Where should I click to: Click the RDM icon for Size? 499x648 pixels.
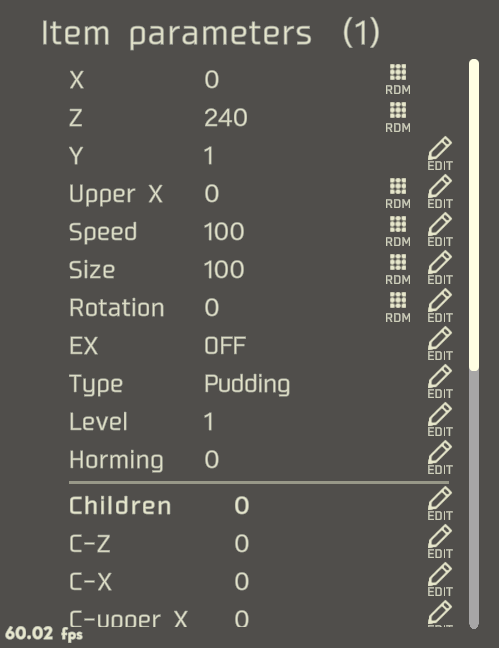tap(398, 269)
